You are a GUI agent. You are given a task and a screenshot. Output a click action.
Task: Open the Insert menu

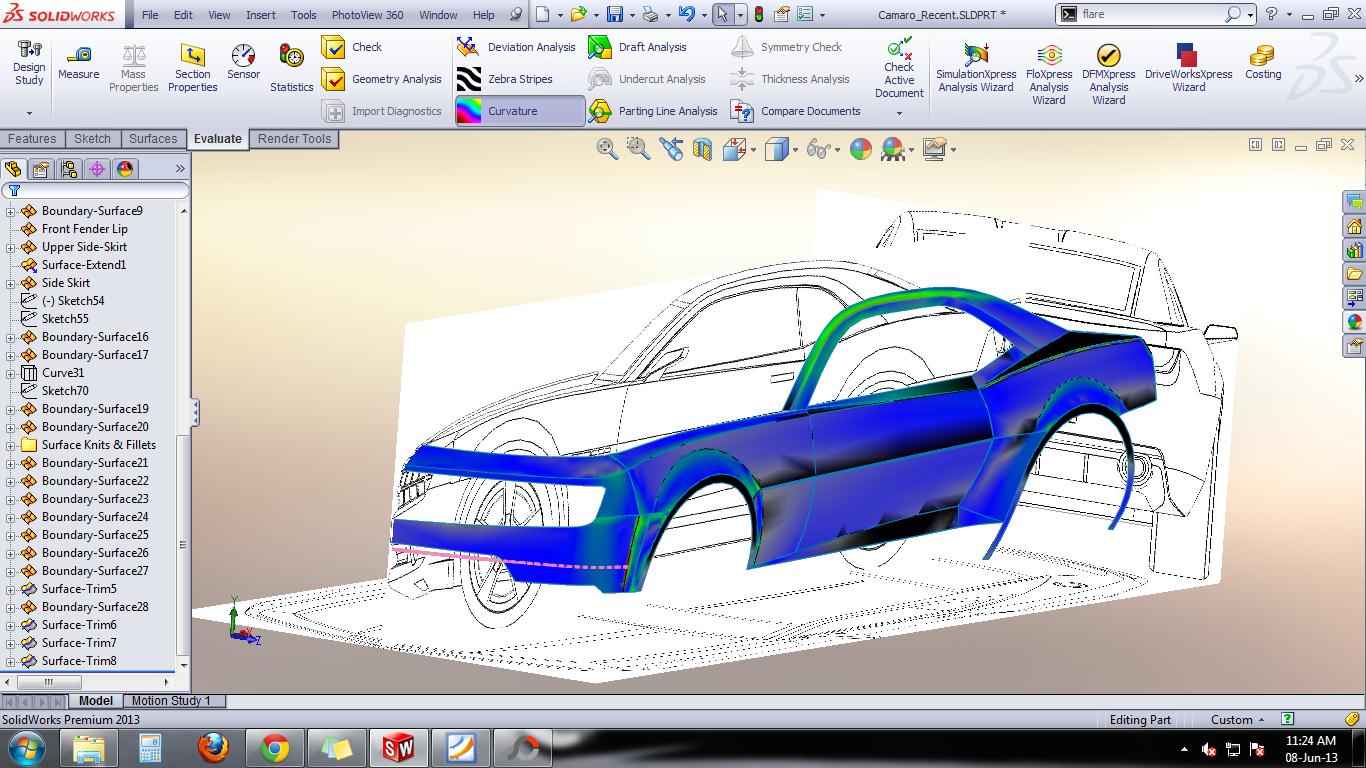pos(261,15)
